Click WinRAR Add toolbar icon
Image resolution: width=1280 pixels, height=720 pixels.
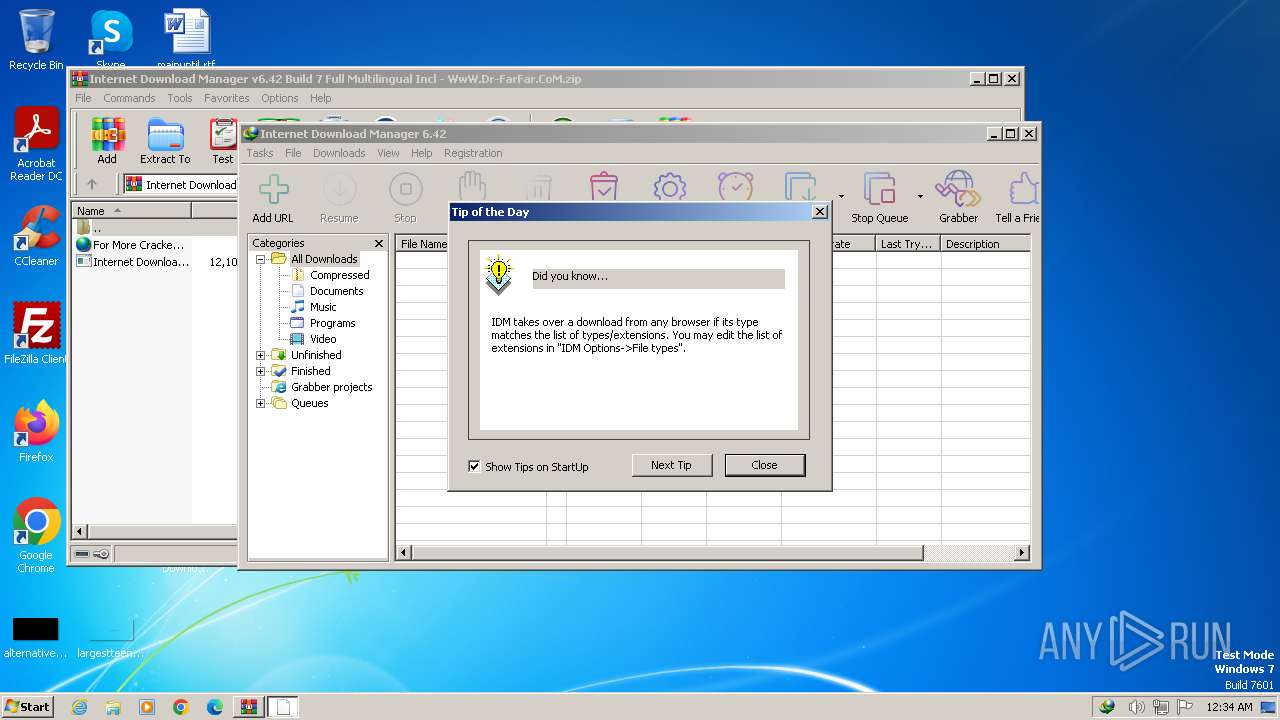click(x=107, y=141)
